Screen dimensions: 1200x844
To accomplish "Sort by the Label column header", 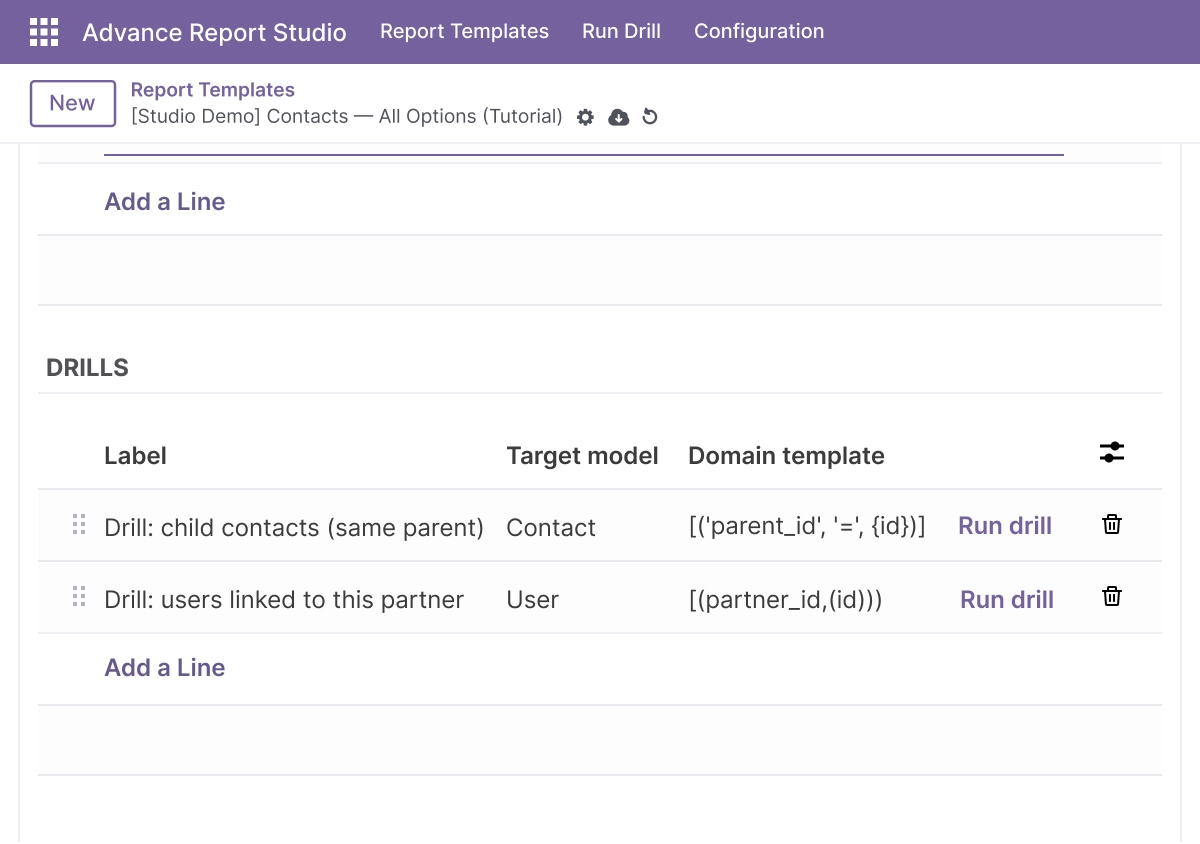I will pos(135,456).
